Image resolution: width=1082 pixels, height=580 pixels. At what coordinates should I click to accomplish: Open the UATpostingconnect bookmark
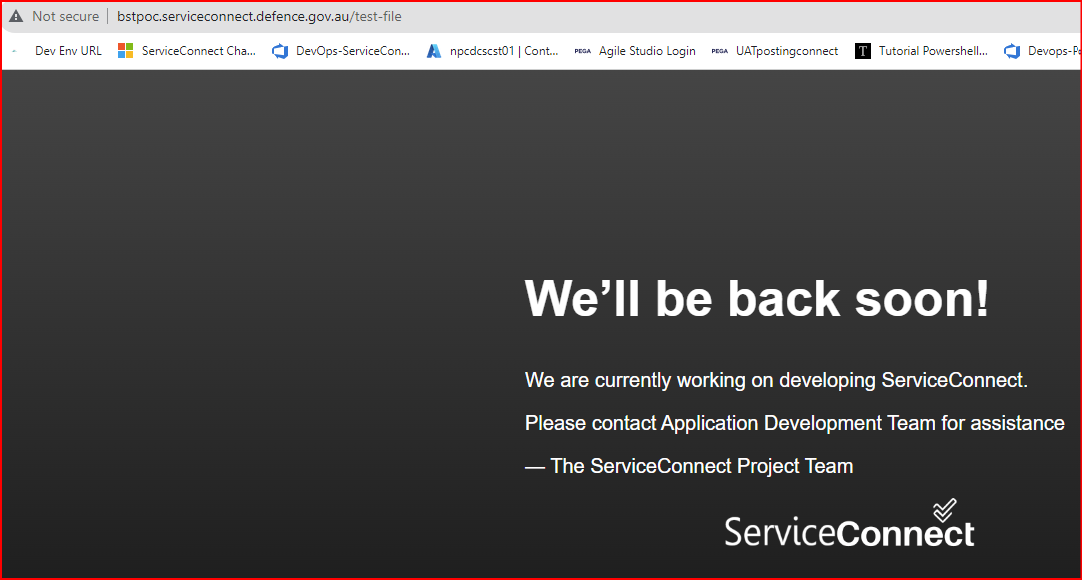pos(787,50)
